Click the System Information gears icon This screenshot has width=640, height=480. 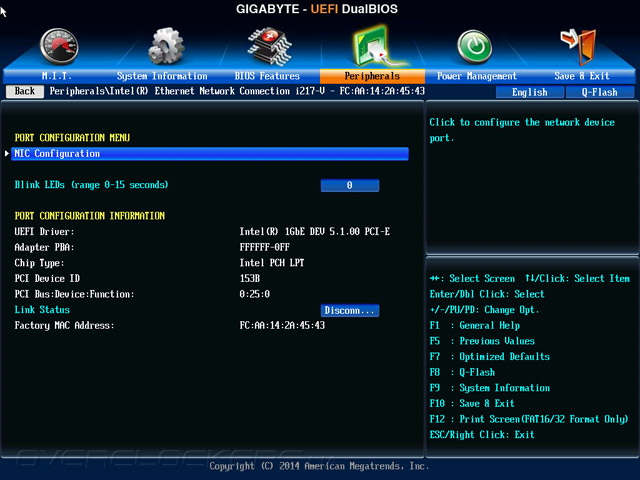(x=166, y=46)
